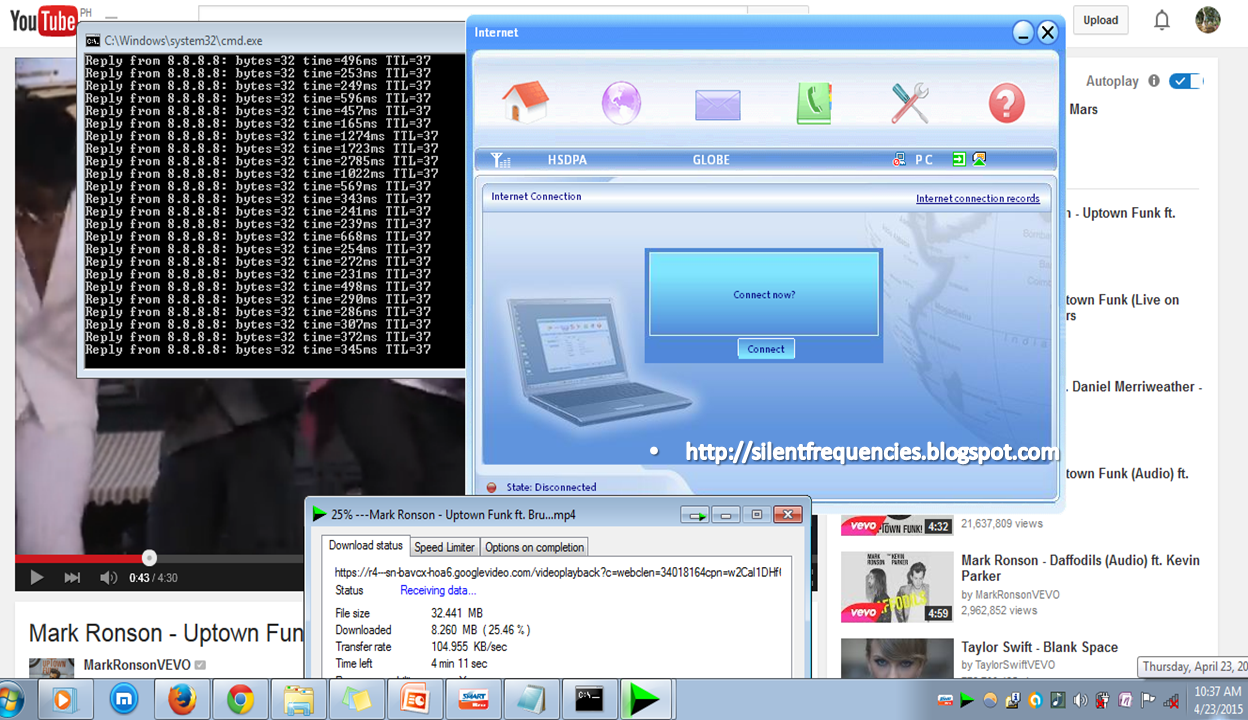The height and width of the screenshot is (720, 1248).
Task: Click the red disconnected state indicator
Action: (x=492, y=488)
